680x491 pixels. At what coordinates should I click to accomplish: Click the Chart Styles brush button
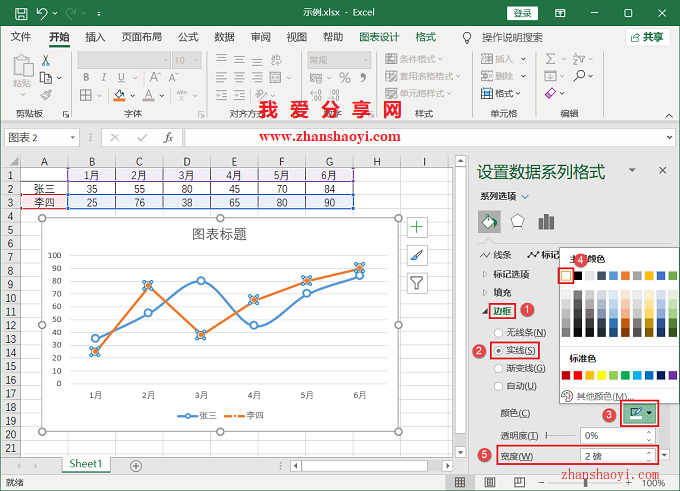[x=417, y=255]
